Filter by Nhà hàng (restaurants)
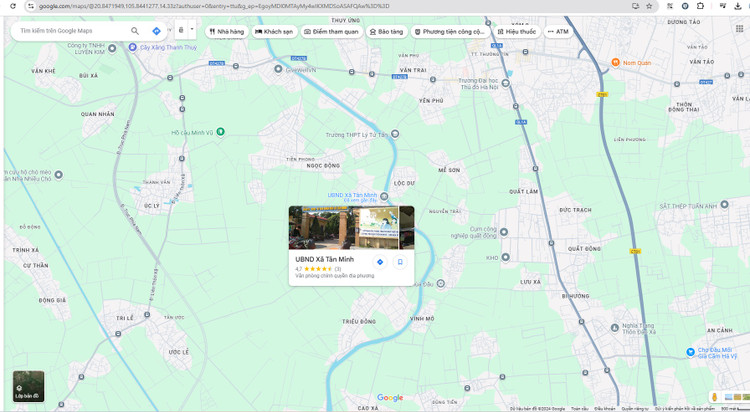 point(227,32)
